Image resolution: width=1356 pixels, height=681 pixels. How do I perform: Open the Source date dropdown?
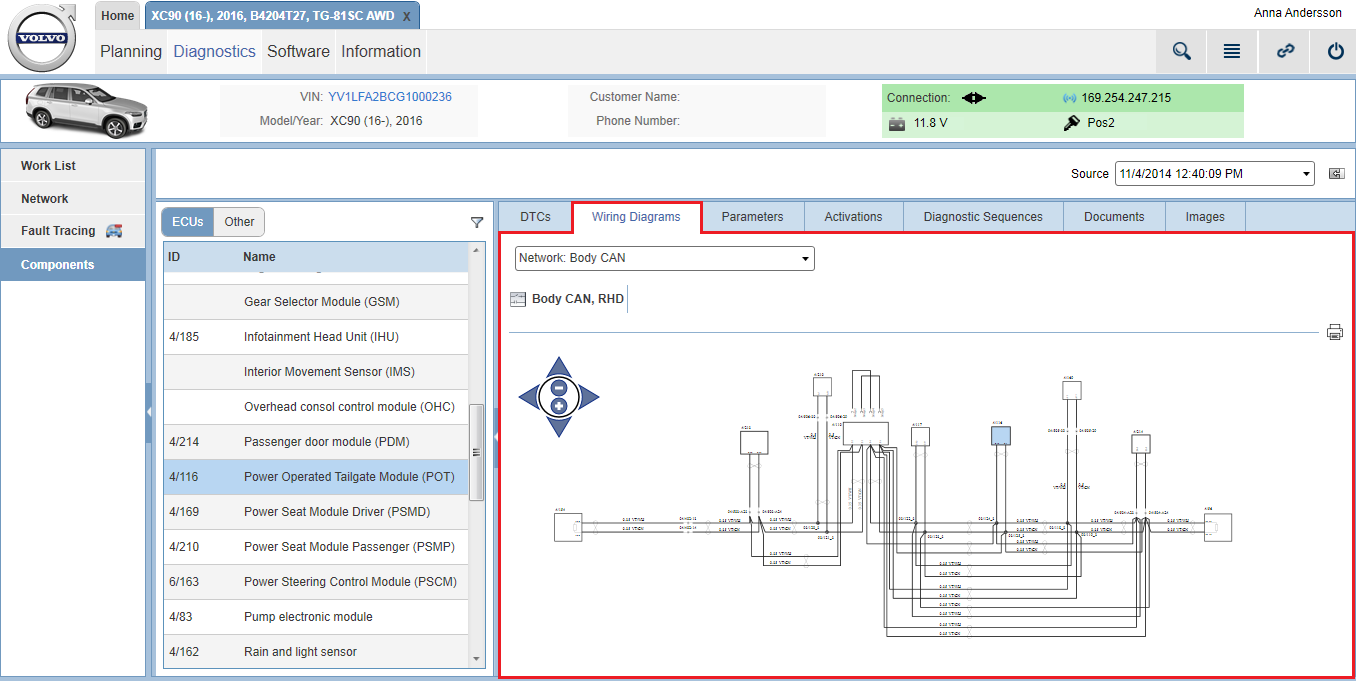[x=1214, y=174]
